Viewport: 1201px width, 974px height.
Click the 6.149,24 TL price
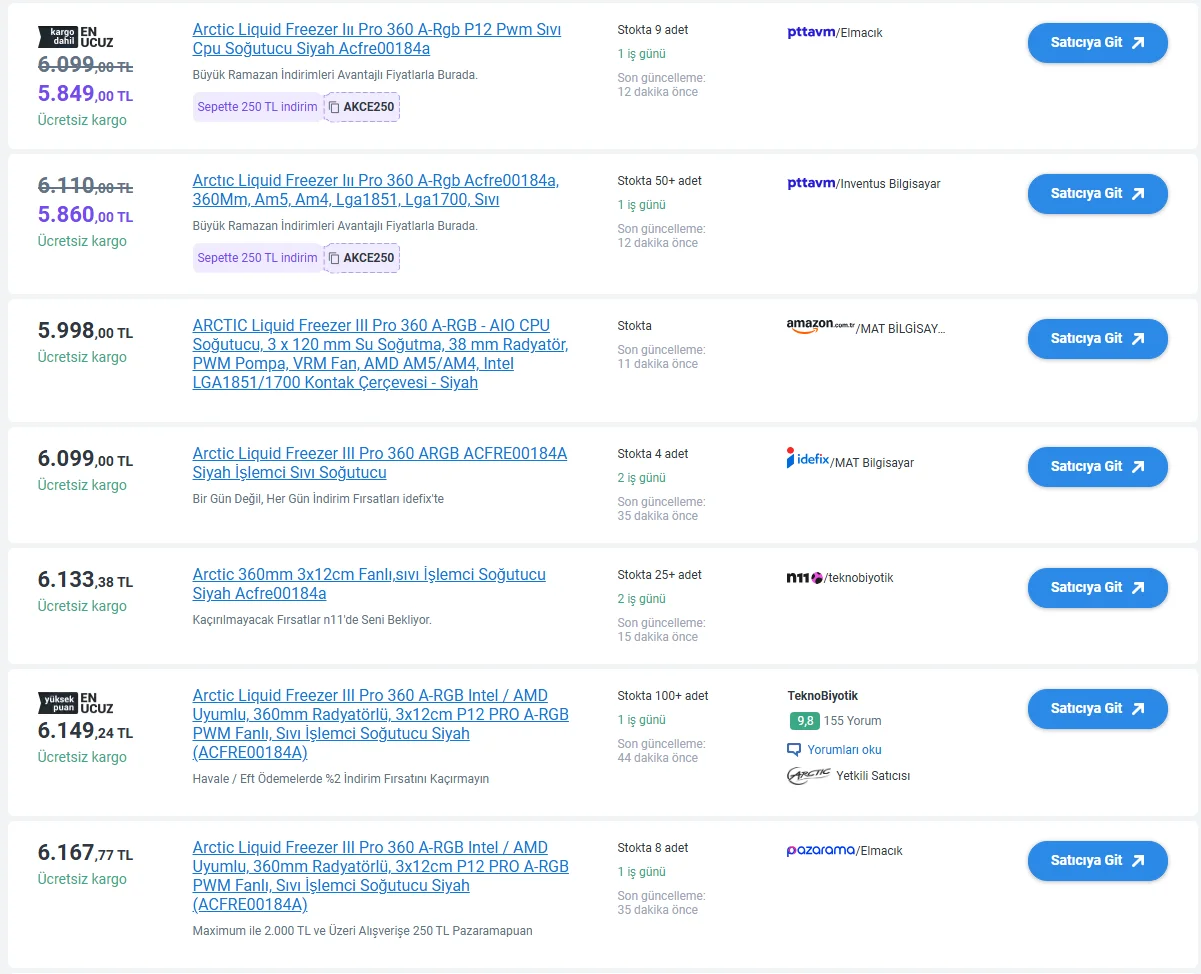85,731
